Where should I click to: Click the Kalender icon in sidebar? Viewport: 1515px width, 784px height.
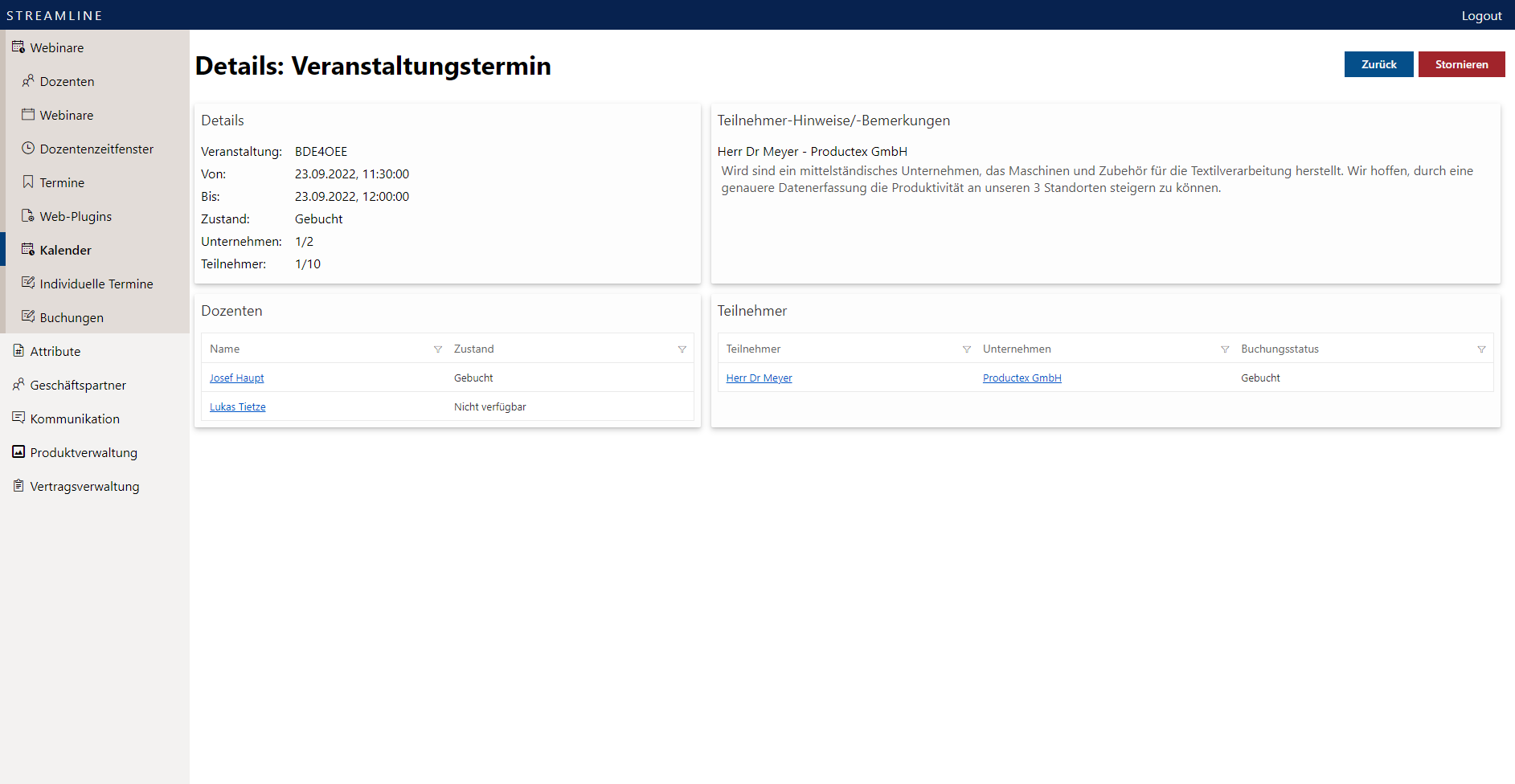(28, 250)
